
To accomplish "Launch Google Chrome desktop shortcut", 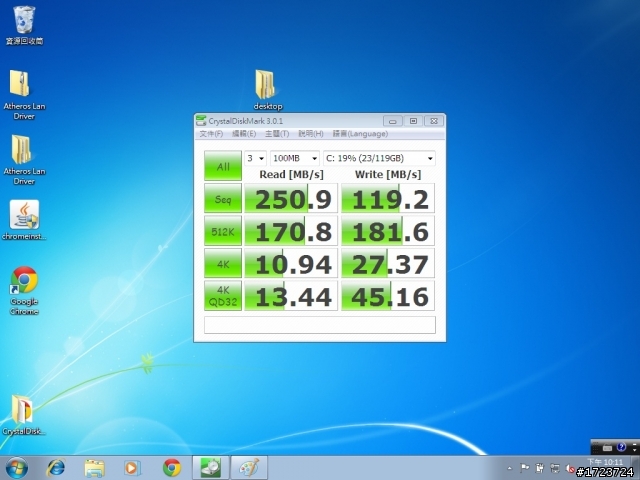I will tap(24, 291).
